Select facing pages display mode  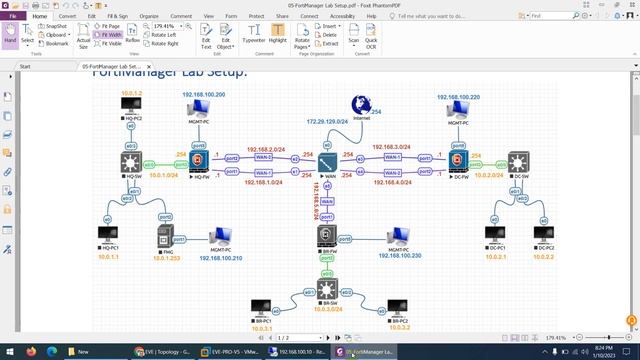[525, 338]
